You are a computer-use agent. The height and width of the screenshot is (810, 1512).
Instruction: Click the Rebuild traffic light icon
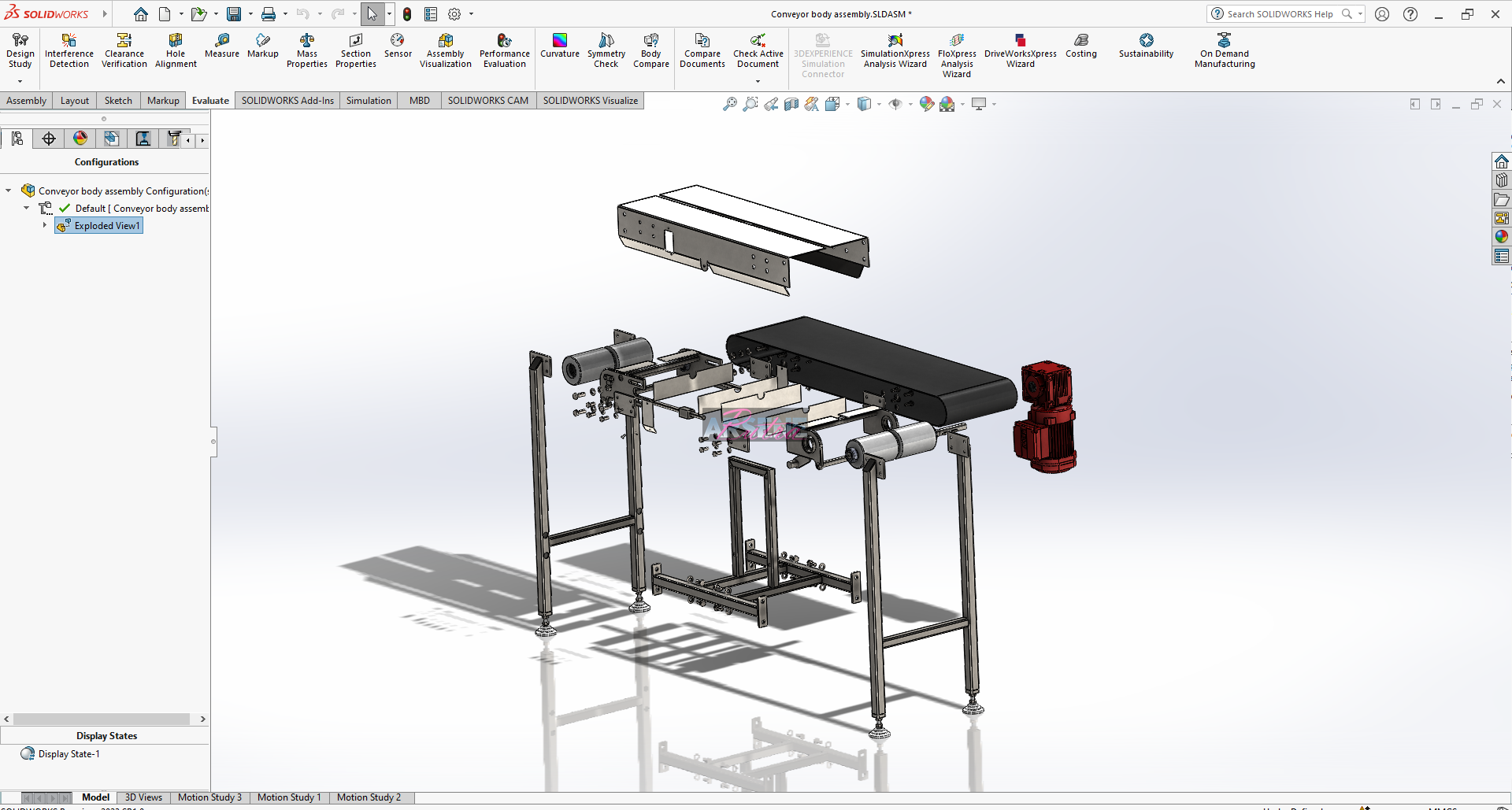tap(407, 14)
